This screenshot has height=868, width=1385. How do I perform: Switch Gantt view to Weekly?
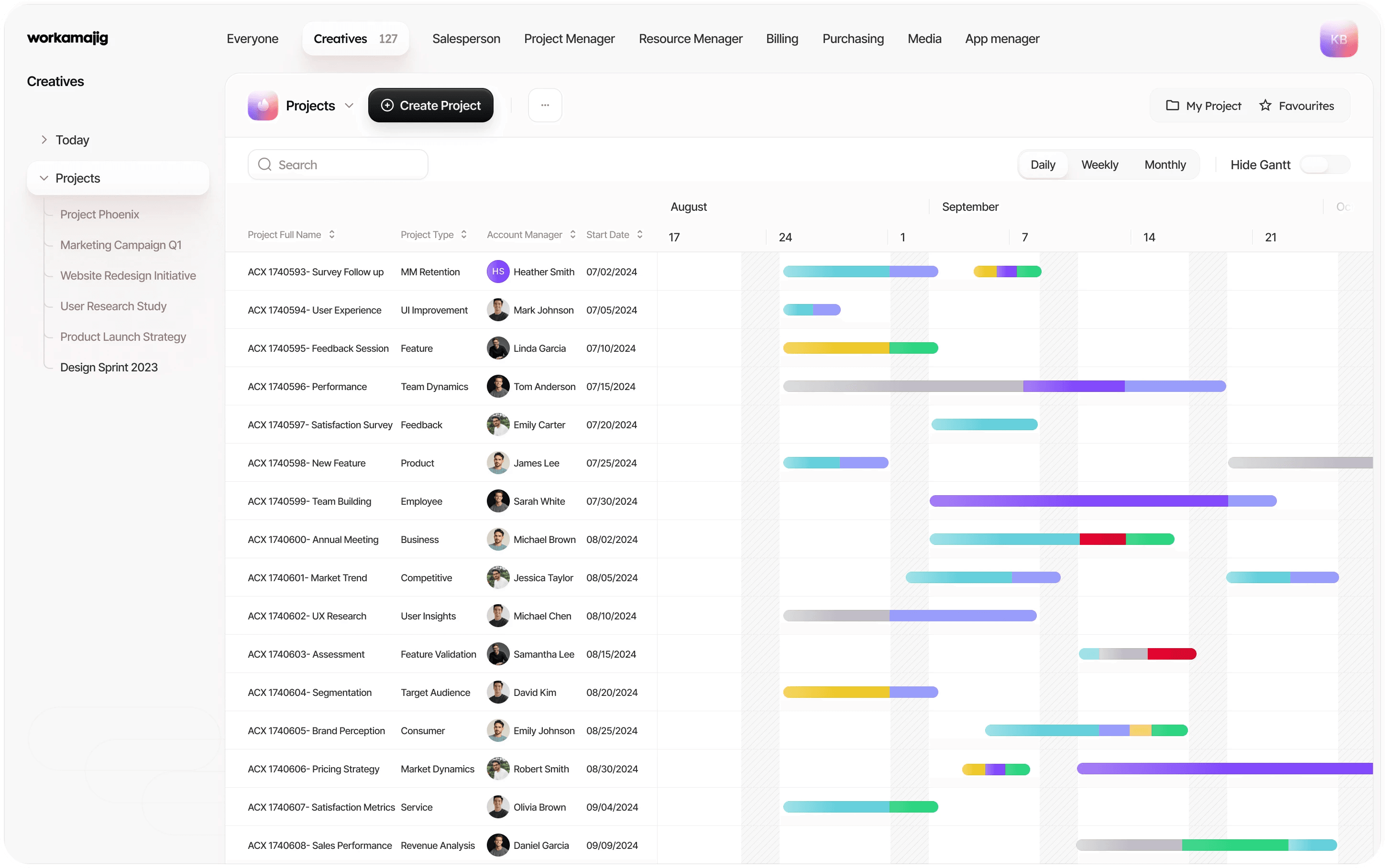1099,165
